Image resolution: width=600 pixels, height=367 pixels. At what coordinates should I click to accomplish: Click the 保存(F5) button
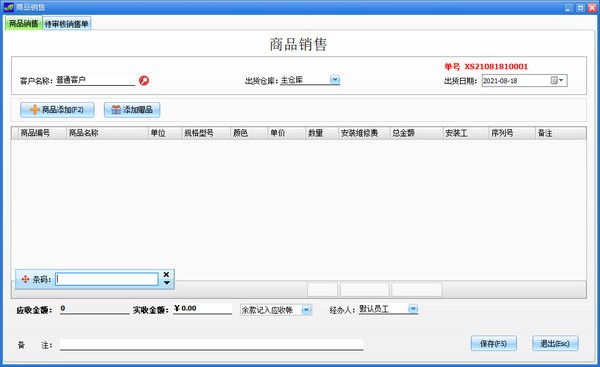pyautogui.click(x=494, y=343)
